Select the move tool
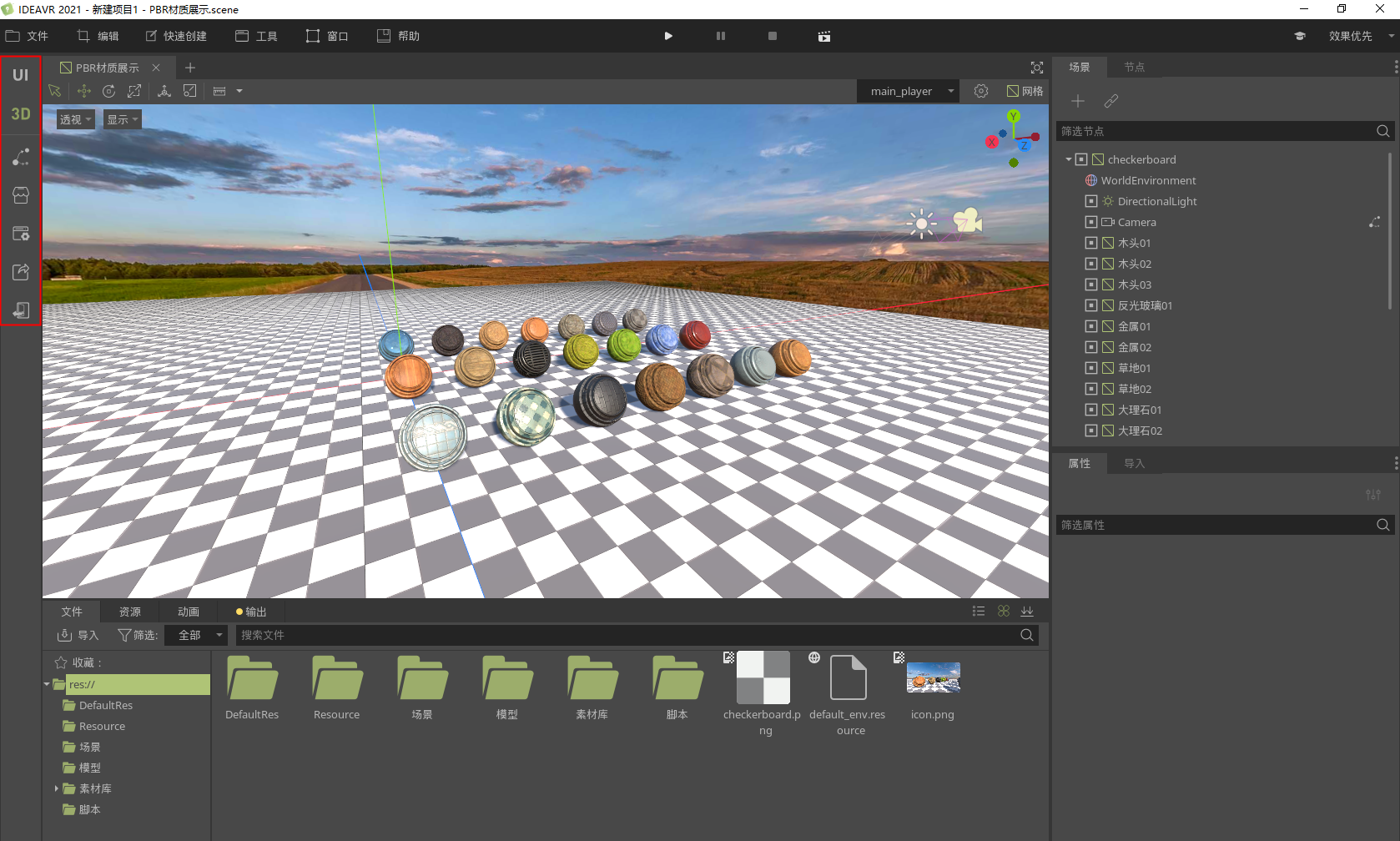 click(x=83, y=91)
